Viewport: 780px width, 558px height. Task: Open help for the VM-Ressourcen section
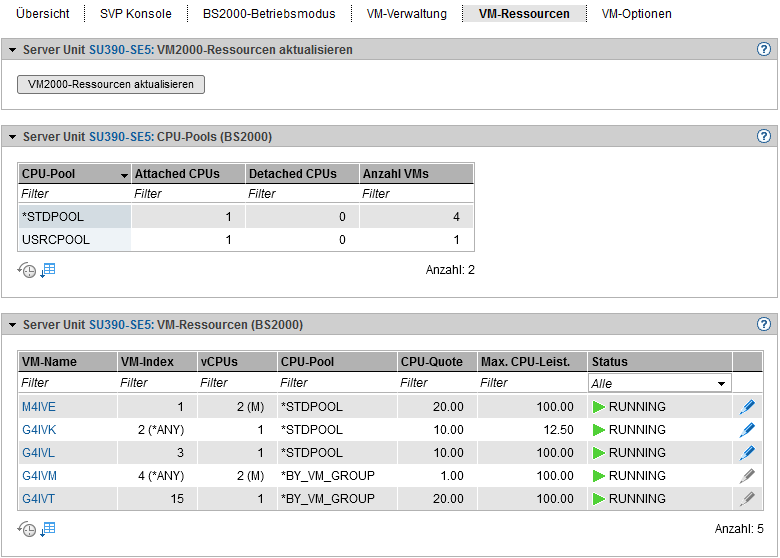pyautogui.click(x=764, y=324)
